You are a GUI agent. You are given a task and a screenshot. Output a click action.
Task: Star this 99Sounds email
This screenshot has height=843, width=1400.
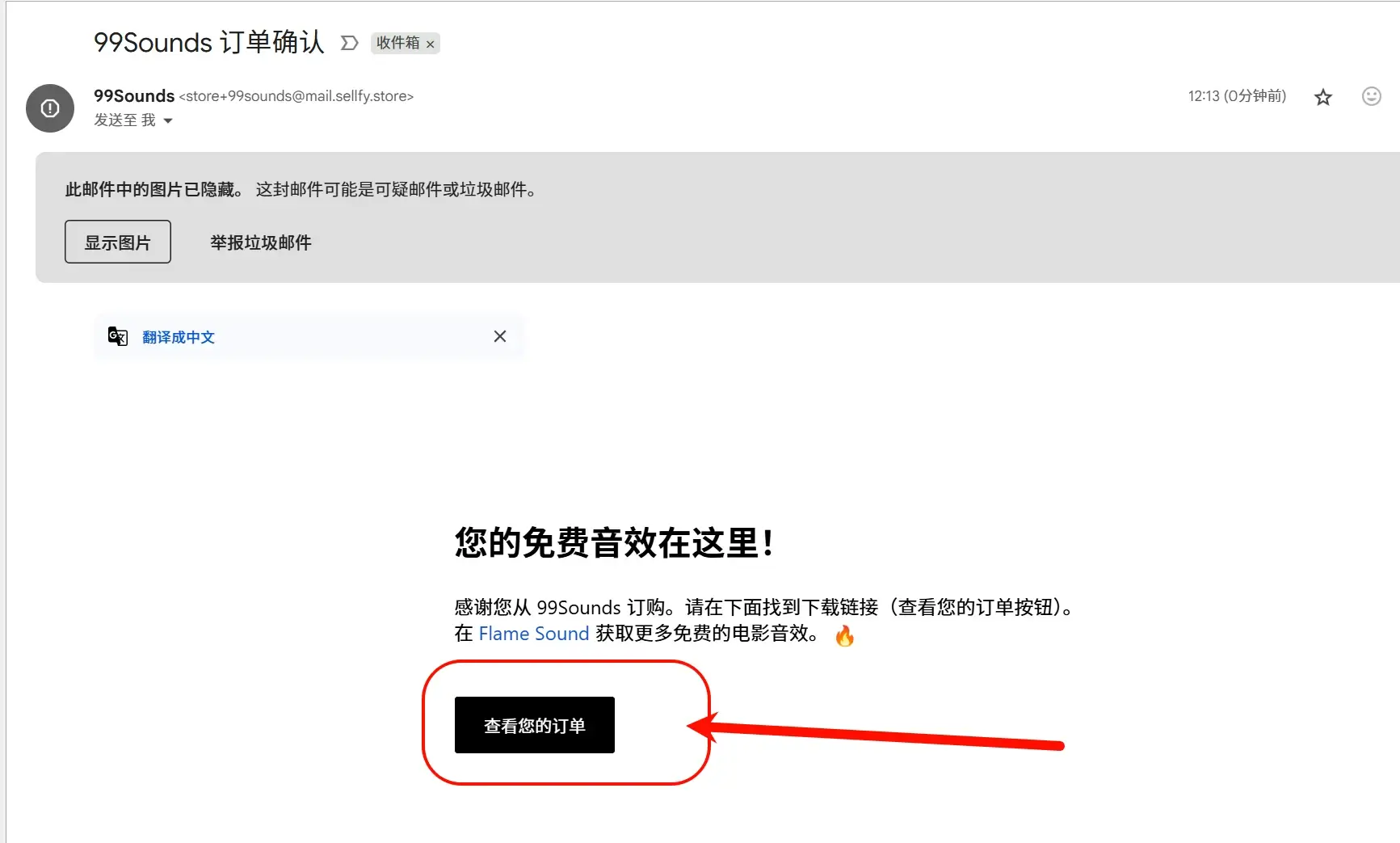tap(1322, 97)
